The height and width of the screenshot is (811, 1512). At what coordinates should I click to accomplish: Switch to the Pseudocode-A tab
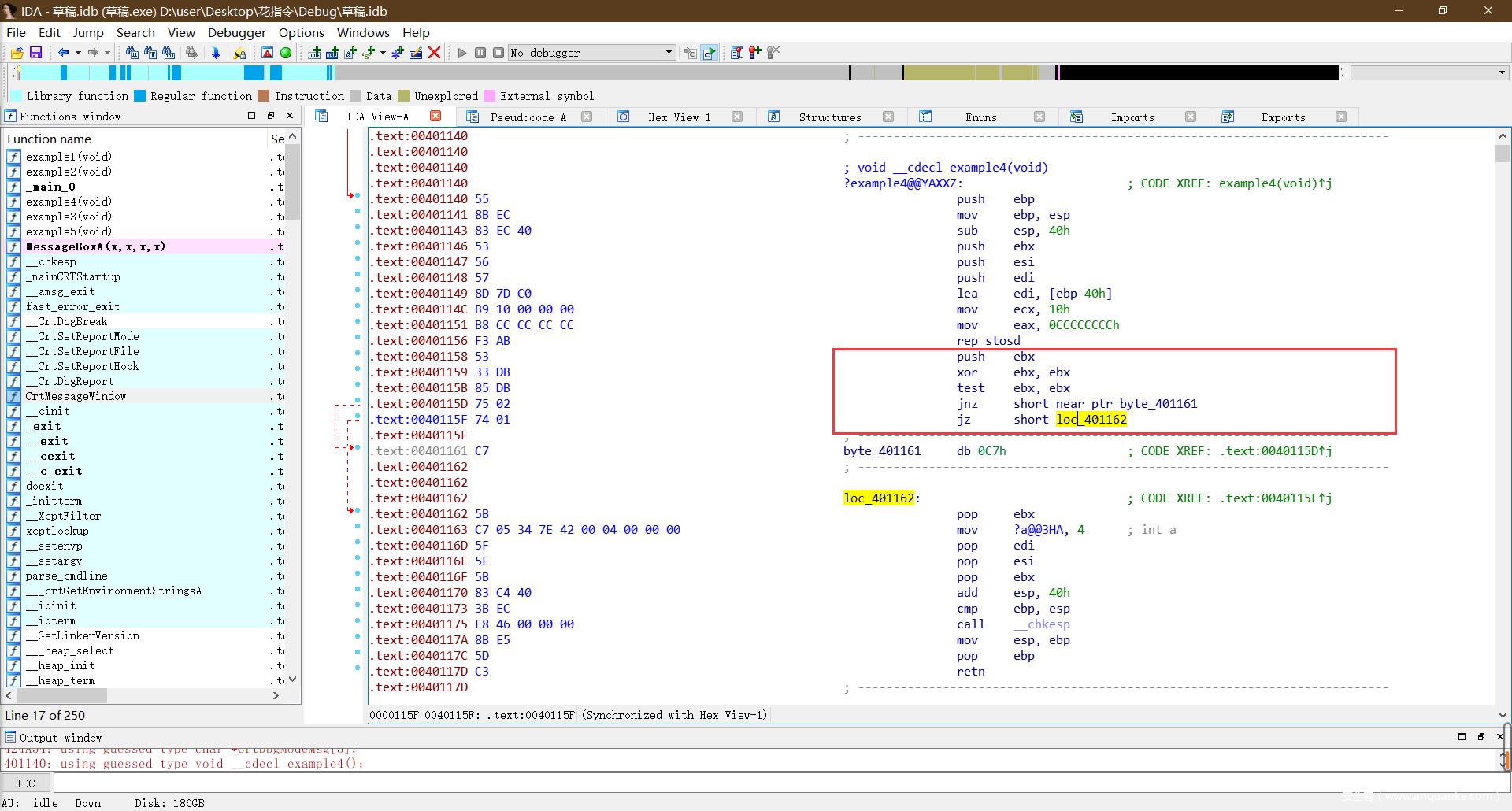528,117
